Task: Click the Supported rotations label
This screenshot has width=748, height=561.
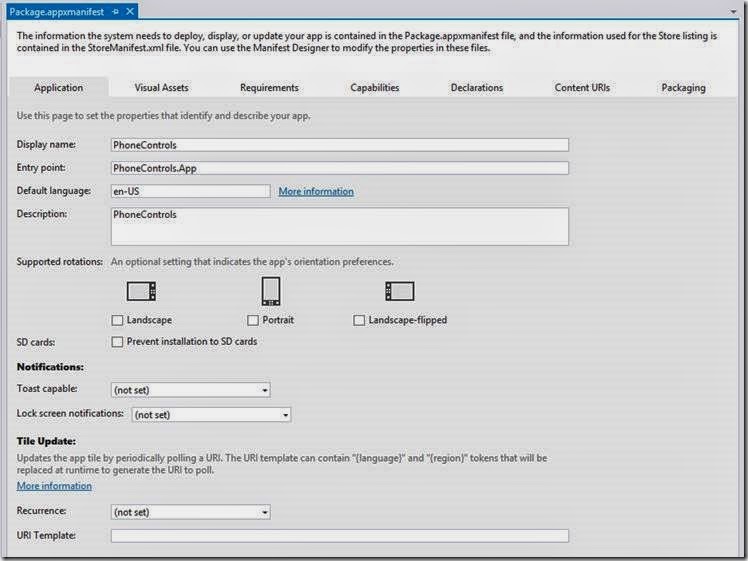Action: click(x=60, y=262)
